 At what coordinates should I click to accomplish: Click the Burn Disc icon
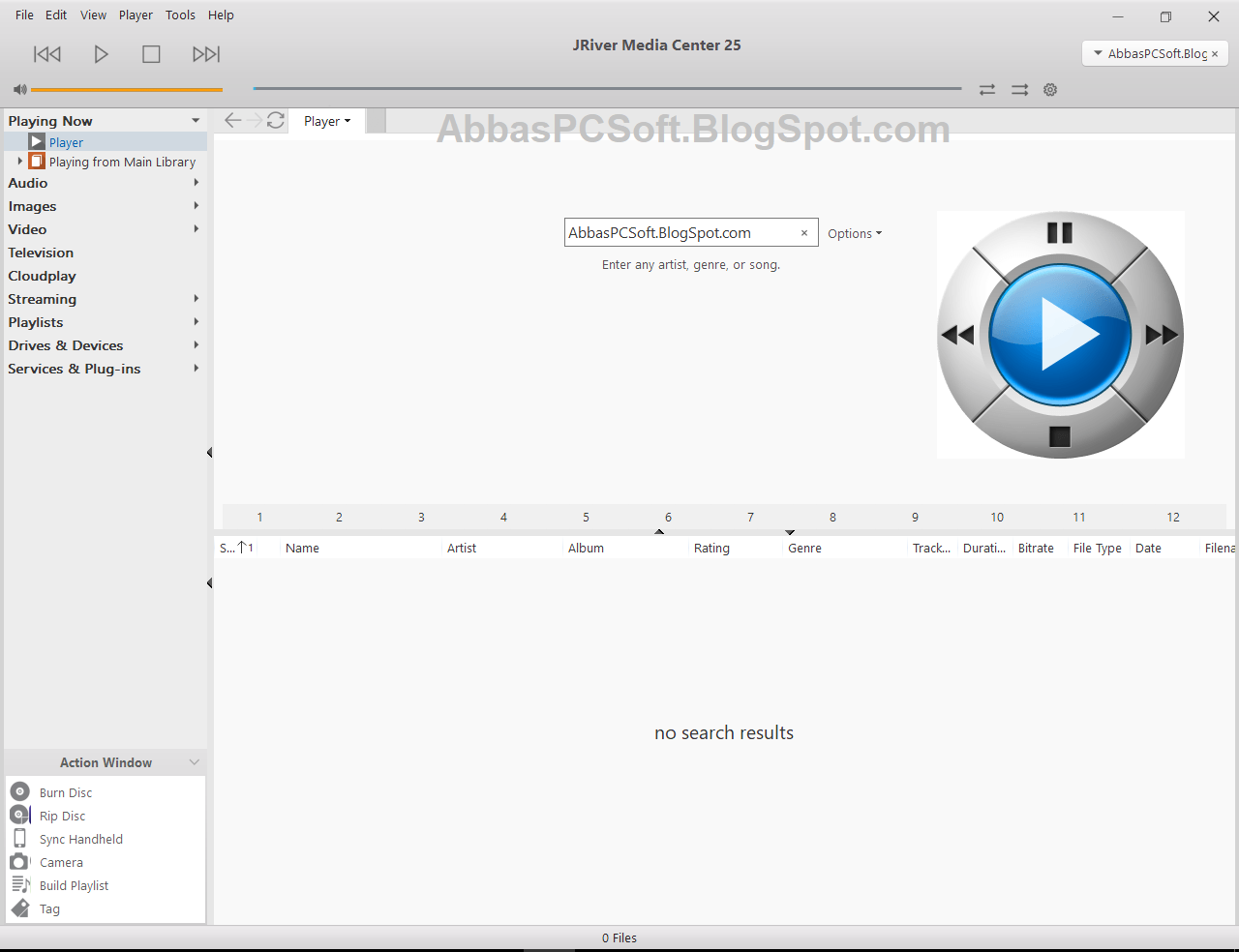click(x=20, y=791)
